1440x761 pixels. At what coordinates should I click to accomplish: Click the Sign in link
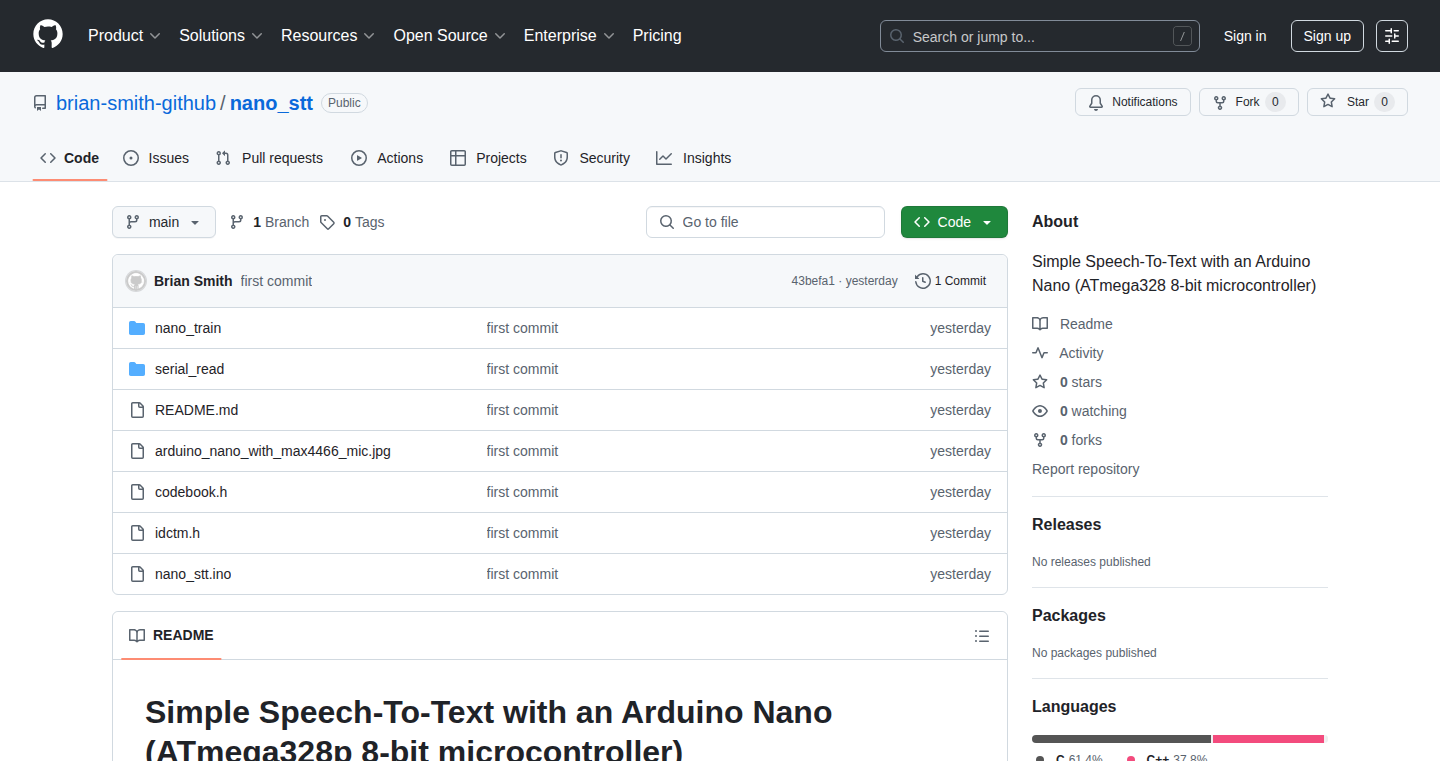point(1245,36)
